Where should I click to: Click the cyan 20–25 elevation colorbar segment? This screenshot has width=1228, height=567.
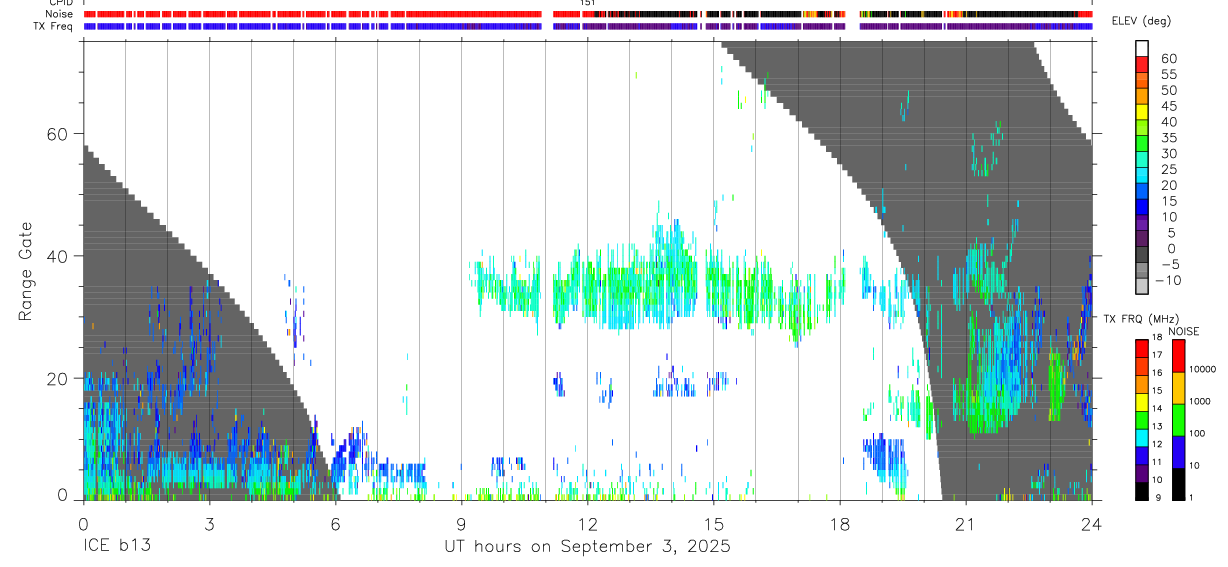(1142, 177)
